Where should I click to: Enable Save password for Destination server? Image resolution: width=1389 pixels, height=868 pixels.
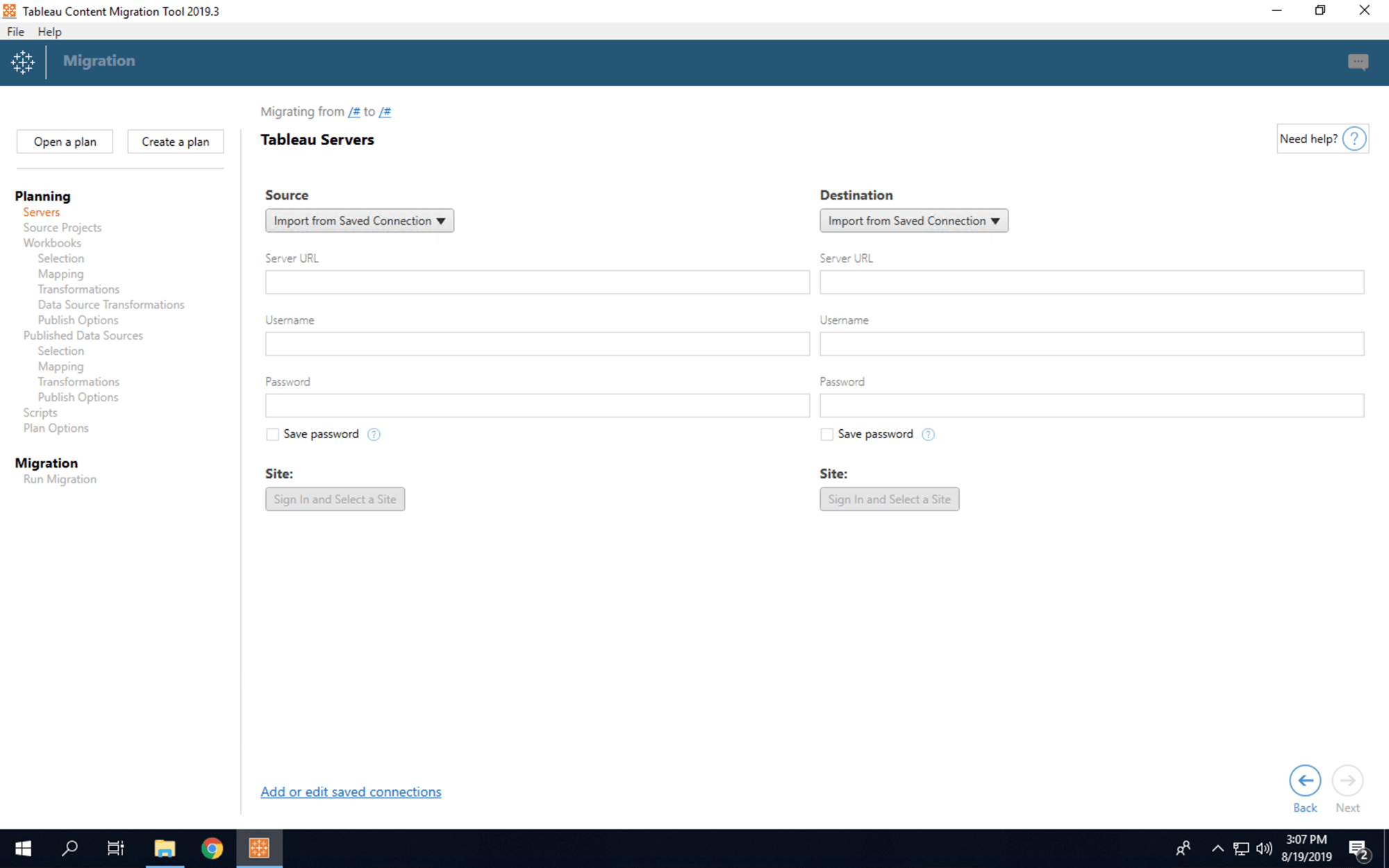(826, 435)
